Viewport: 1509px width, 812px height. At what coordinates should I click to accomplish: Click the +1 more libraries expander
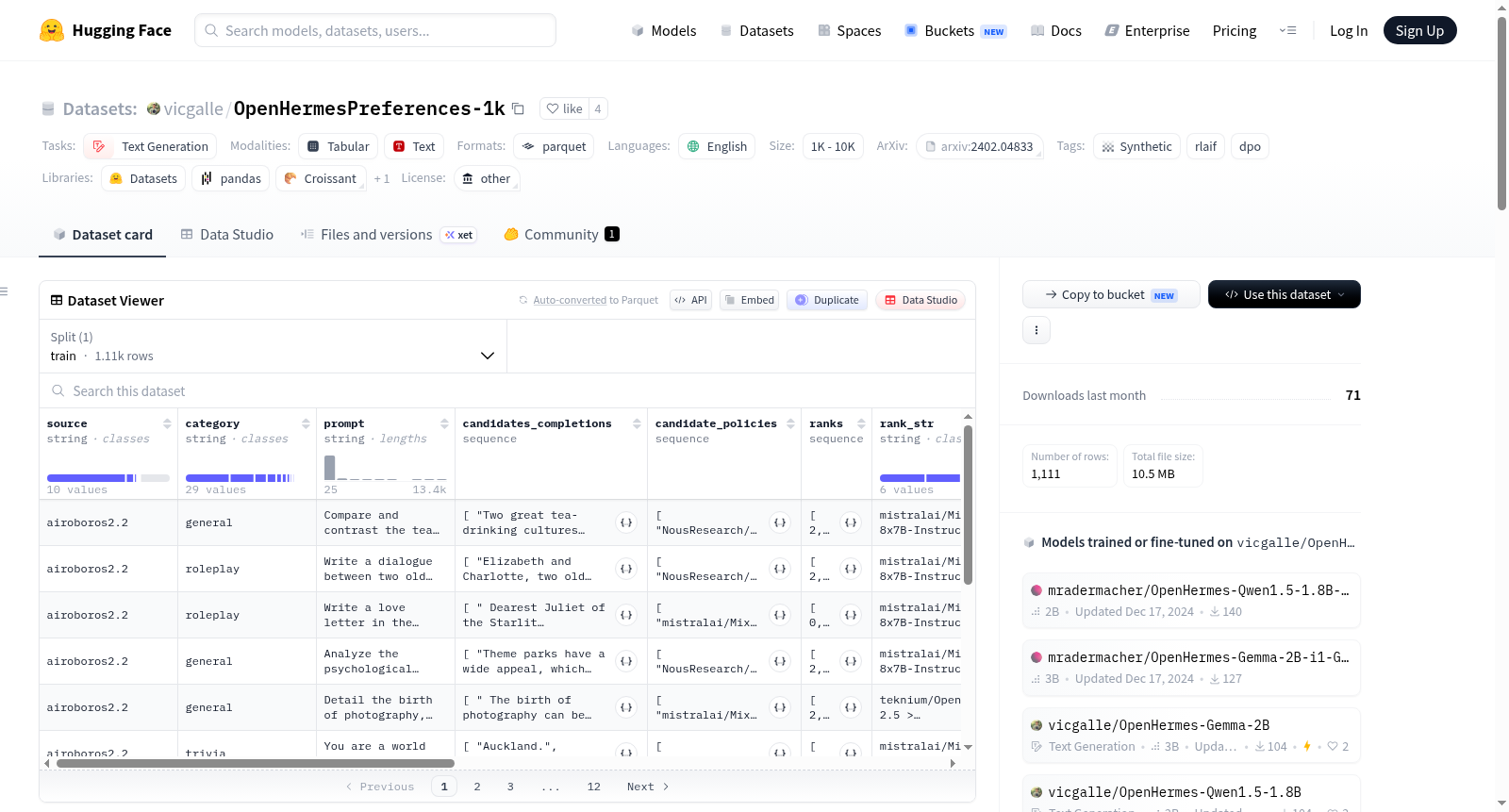381,178
